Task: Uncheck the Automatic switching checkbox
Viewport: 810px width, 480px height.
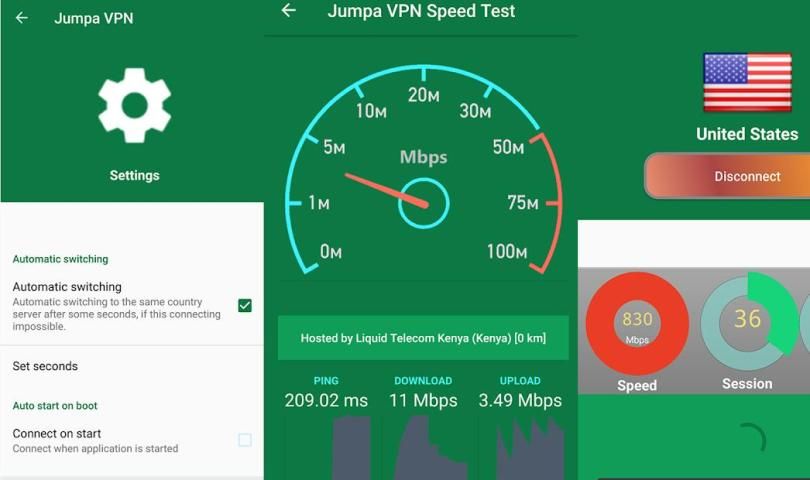Action: 245,305
